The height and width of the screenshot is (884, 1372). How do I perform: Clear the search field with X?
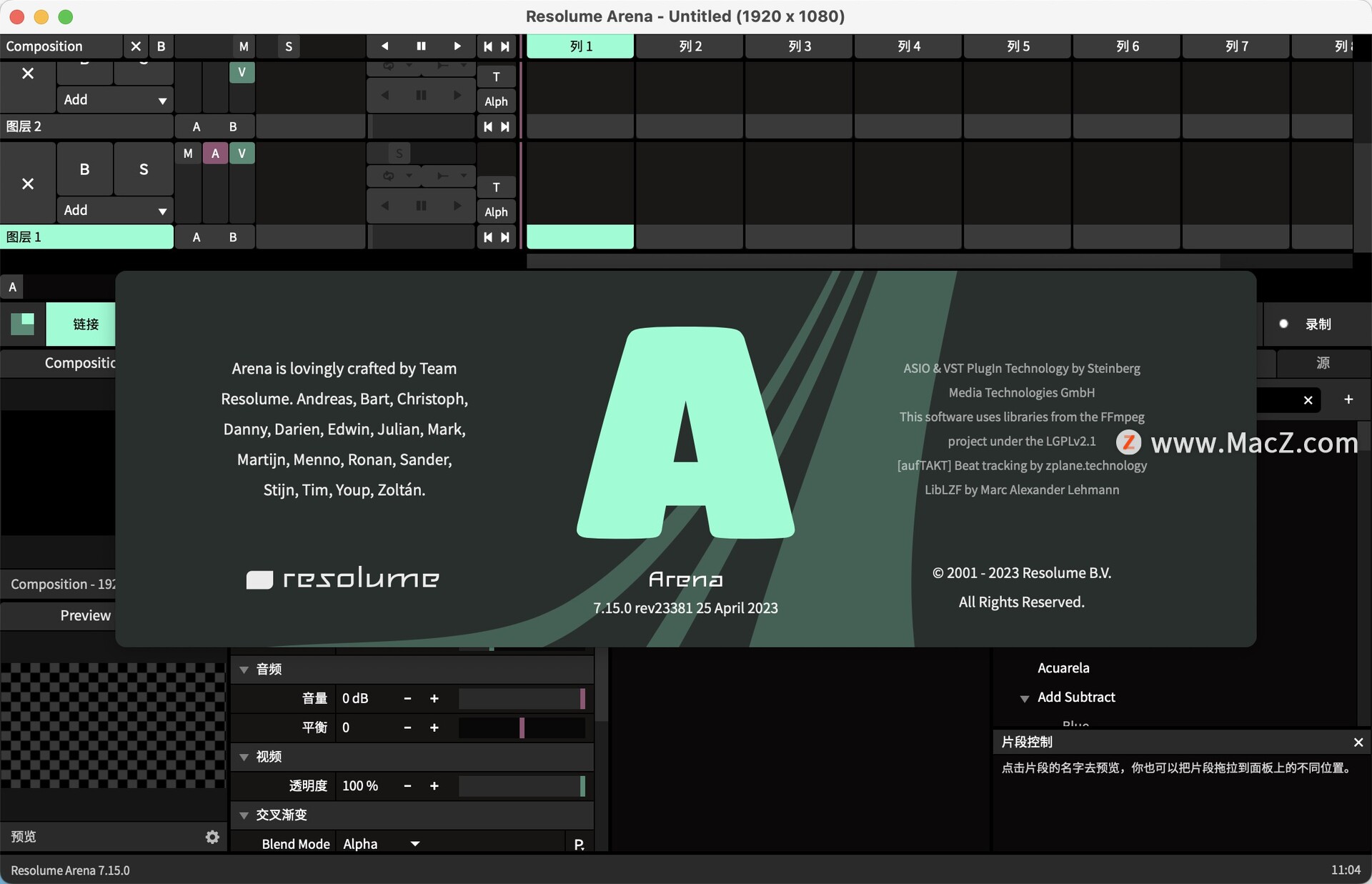(1308, 400)
